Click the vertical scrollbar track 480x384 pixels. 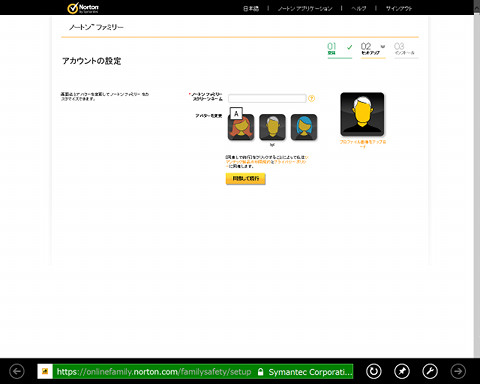477,187
